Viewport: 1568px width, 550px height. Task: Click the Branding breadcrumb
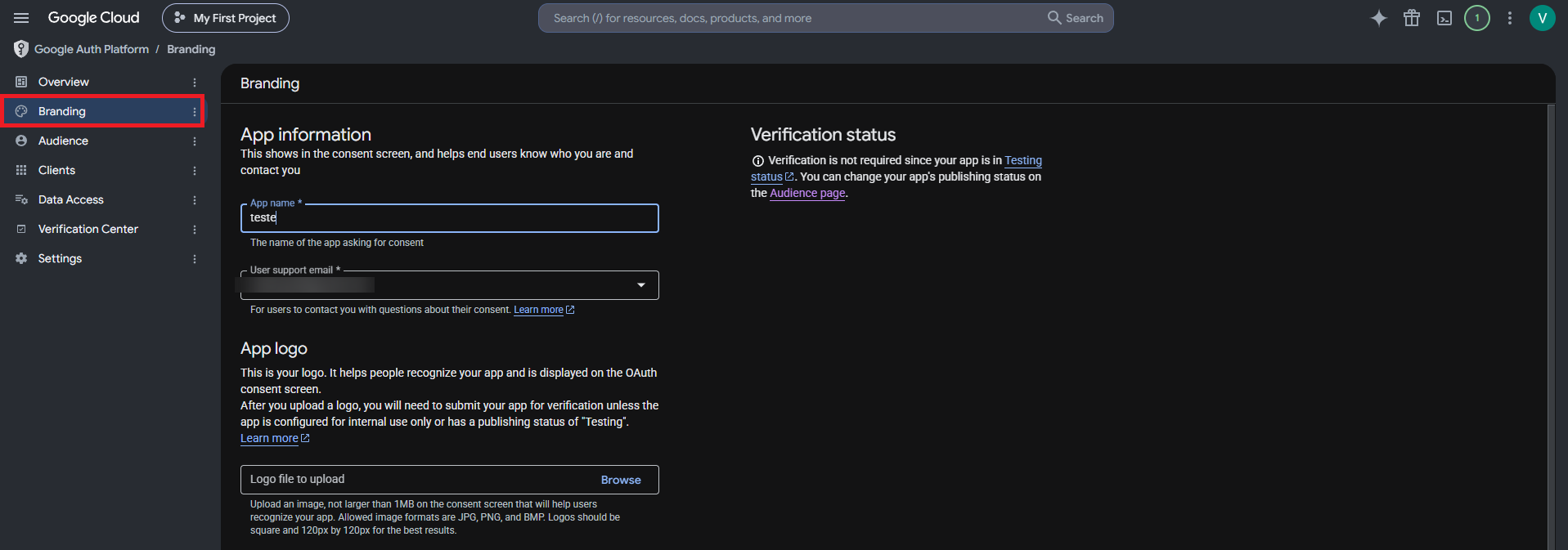(x=191, y=49)
